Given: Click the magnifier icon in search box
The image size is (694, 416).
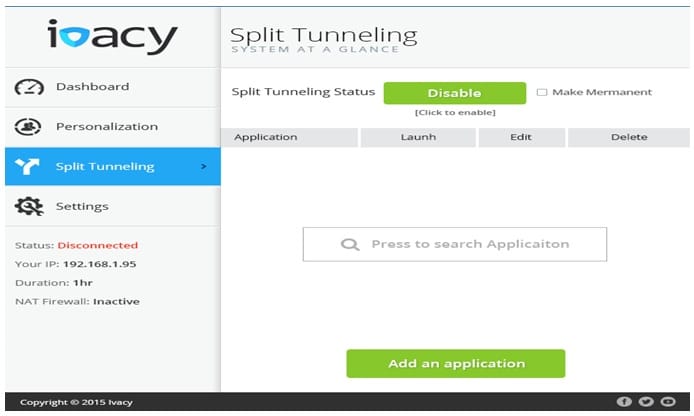Looking at the screenshot, I should tap(350, 244).
